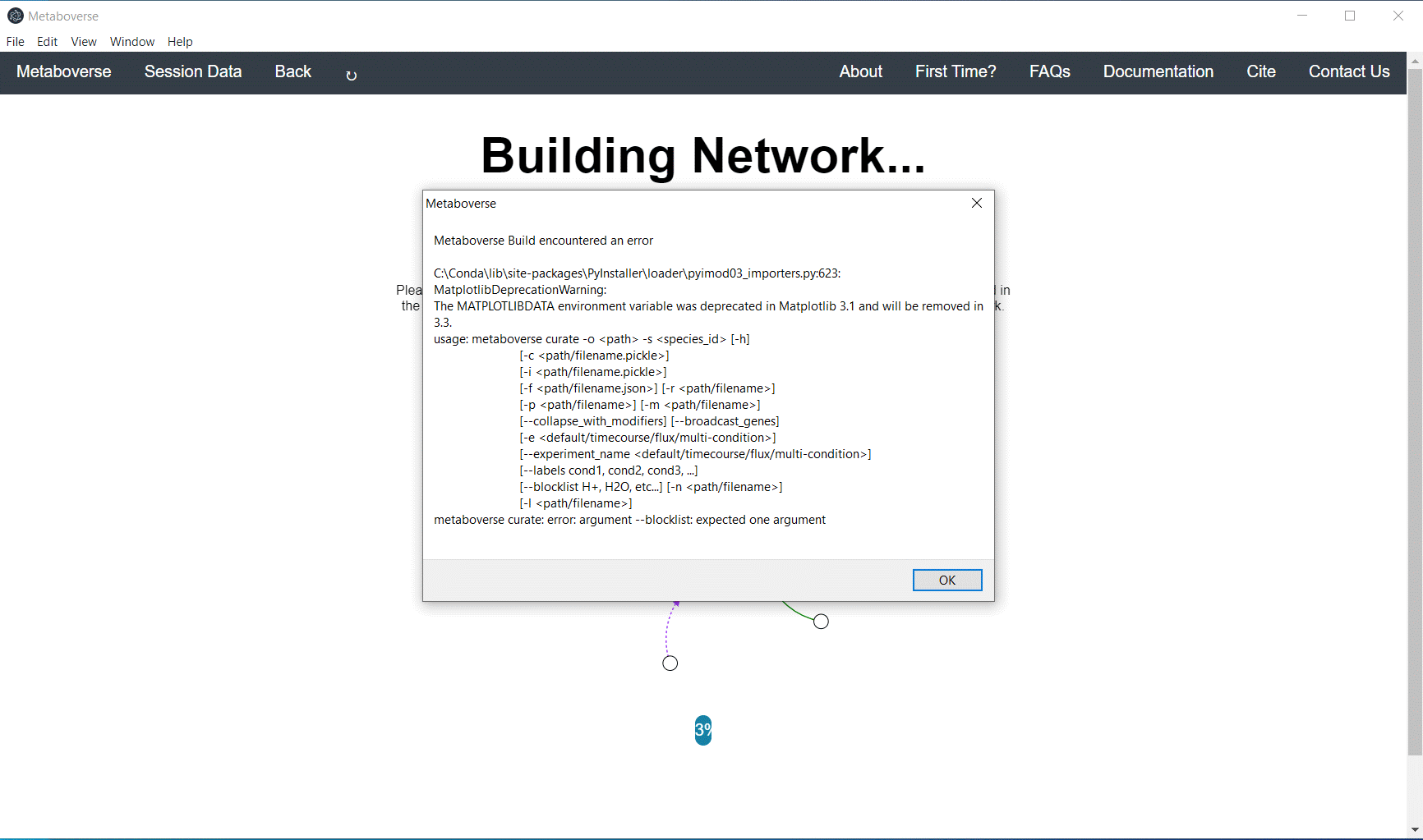
Task: Open the View menu
Action: pos(83,42)
